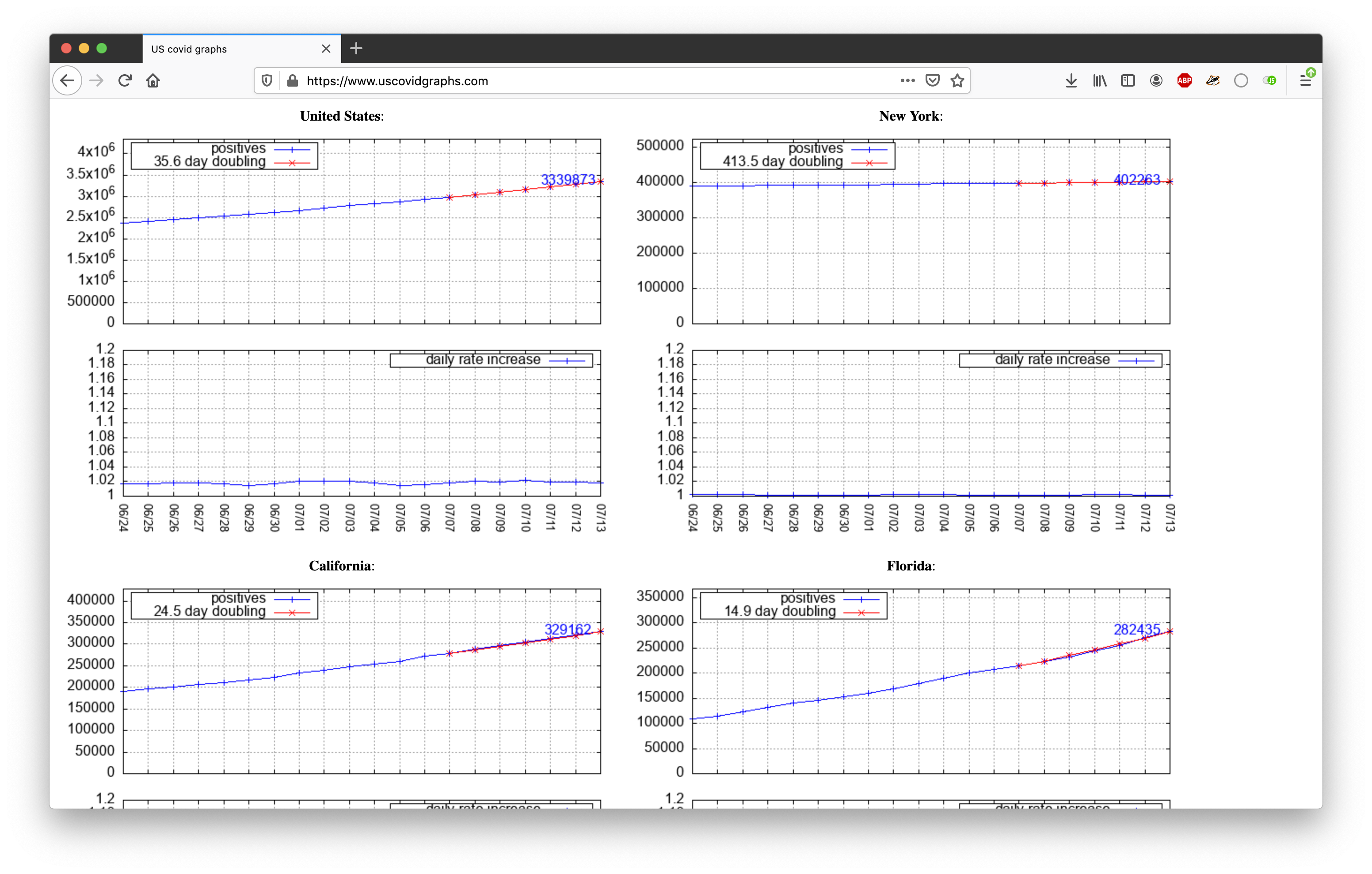
Task: Show sidebars with the sidebar icon
Action: [1128, 81]
